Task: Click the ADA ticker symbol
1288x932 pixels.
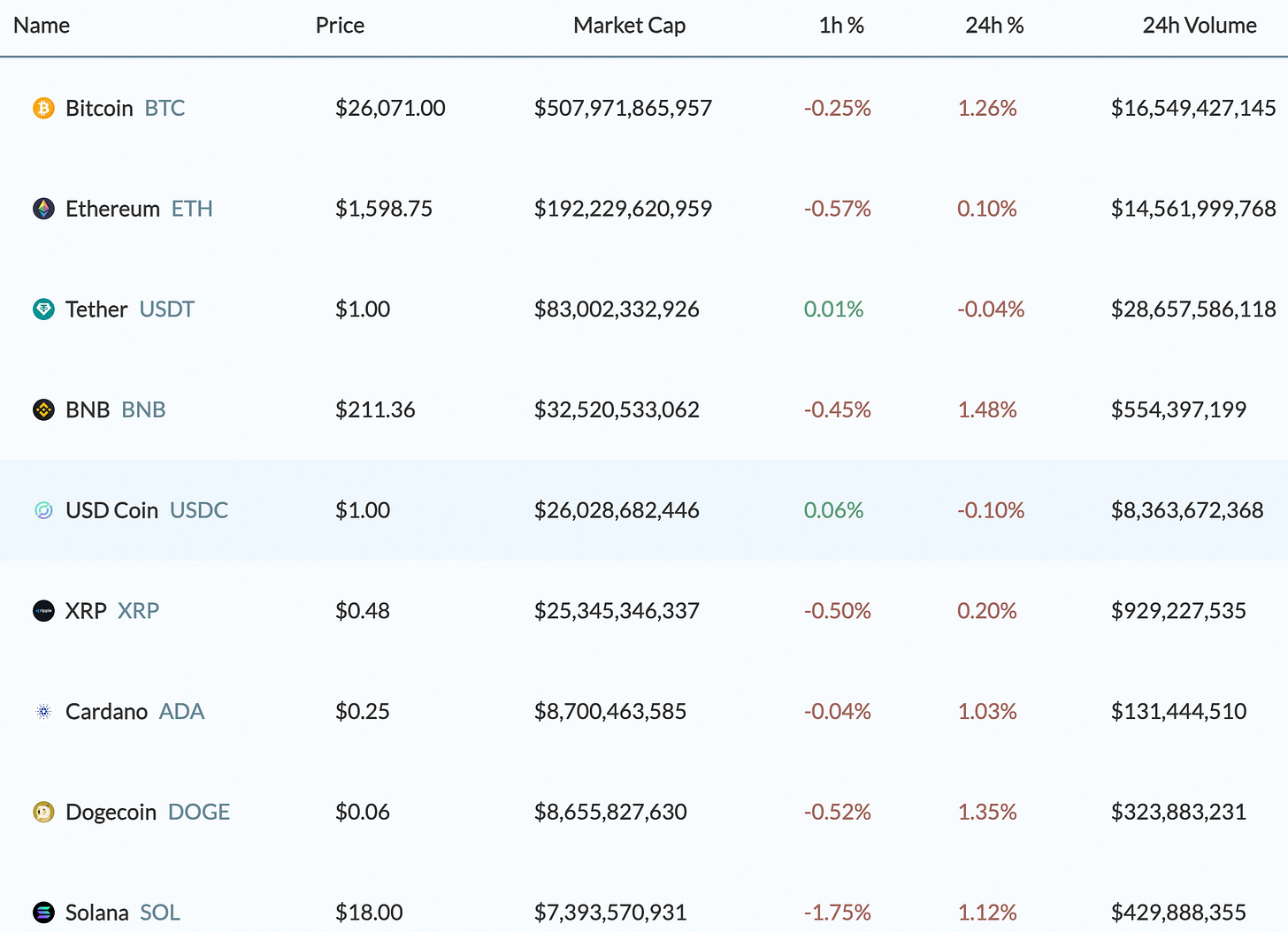Action: (x=182, y=712)
